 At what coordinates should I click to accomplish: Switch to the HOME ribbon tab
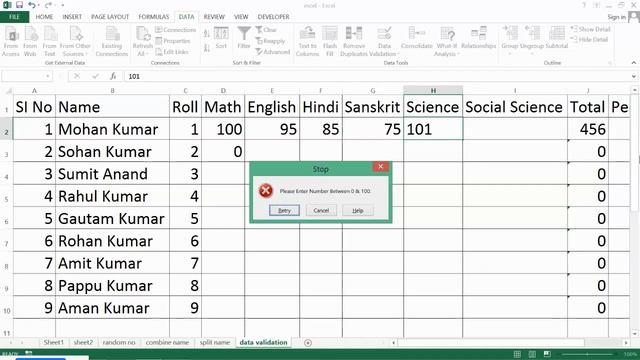coord(44,17)
